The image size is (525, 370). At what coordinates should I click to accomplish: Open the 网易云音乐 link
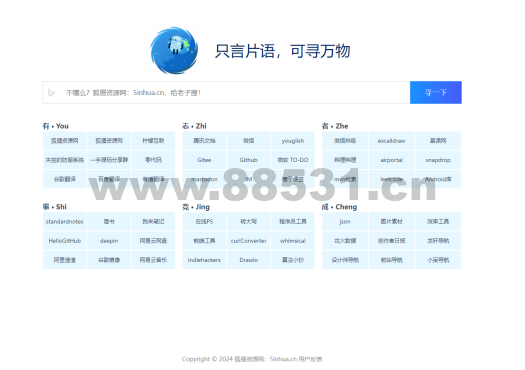(x=153, y=260)
